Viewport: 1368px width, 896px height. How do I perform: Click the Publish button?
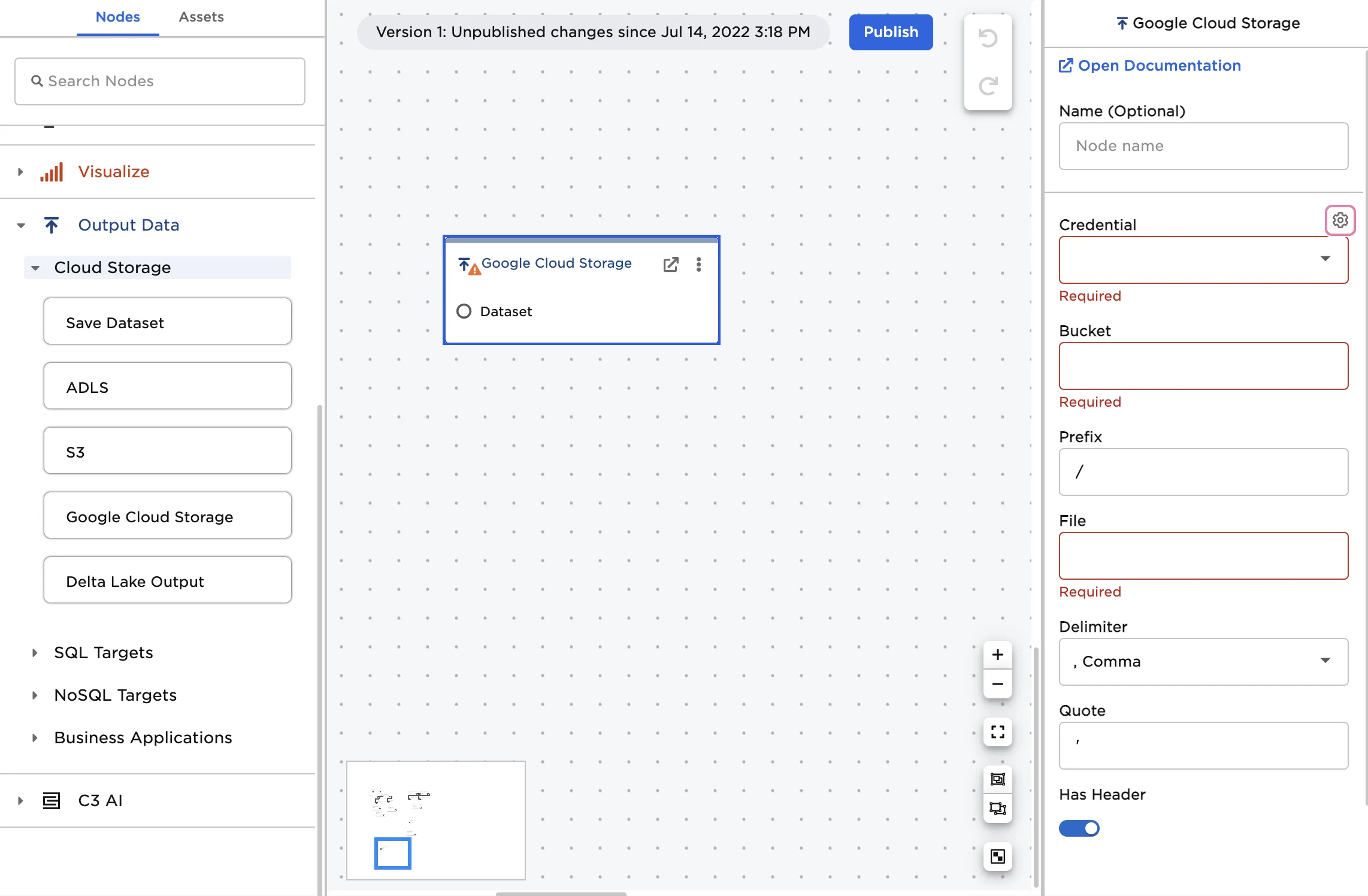tap(890, 32)
